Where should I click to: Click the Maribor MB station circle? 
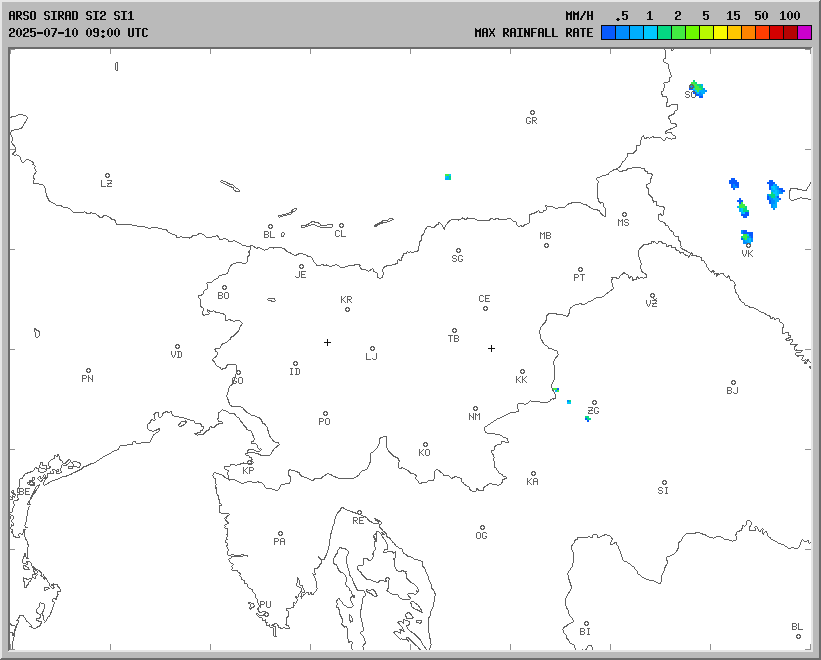pyautogui.click(x=546, y=245)
